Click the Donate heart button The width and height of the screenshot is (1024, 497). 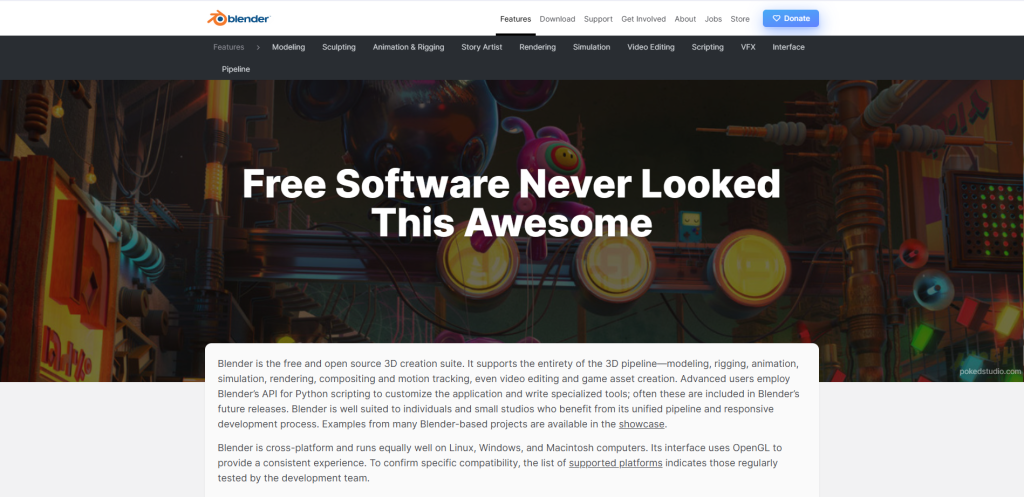(x=790, y=18)
